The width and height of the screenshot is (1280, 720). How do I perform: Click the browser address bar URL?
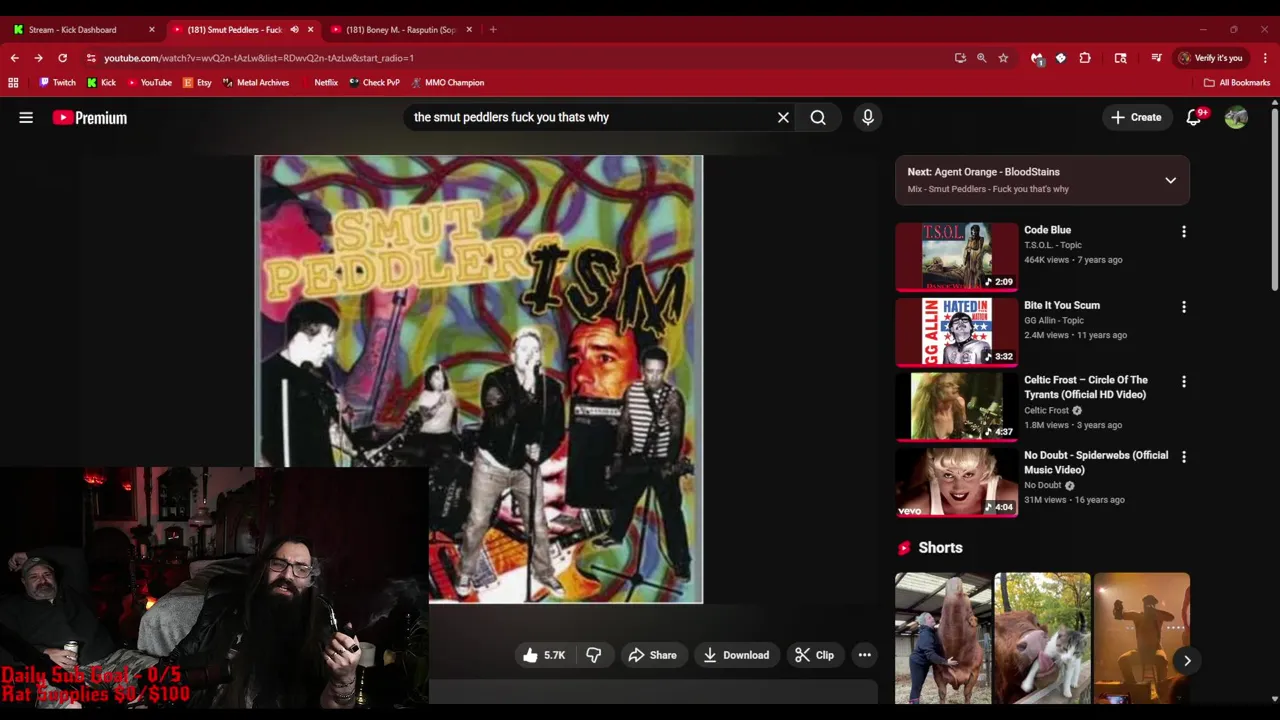pos(259,58)
